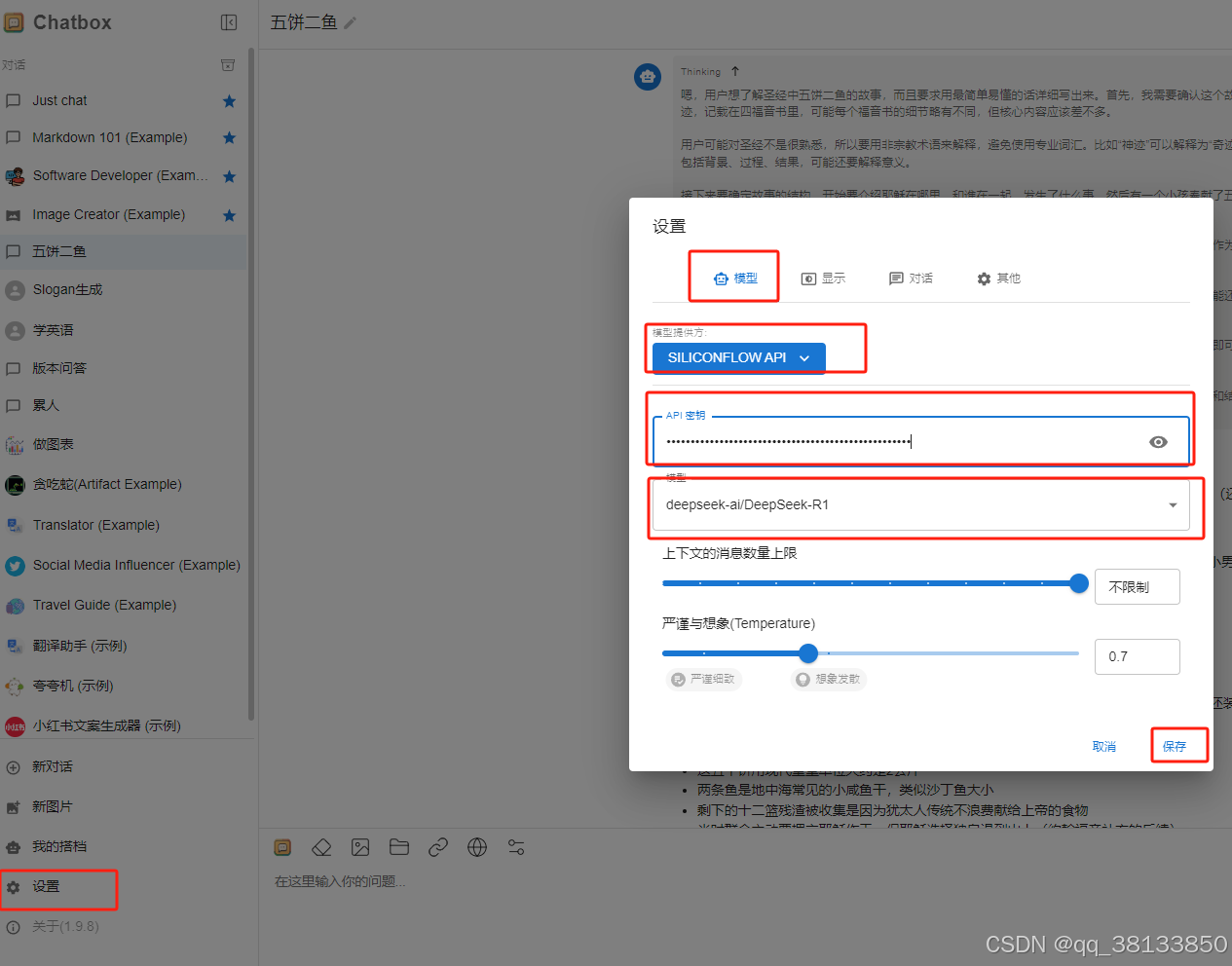Click the archive conversations icon
This screenshot has height=966, width=1232.
[x=228, y=65]
